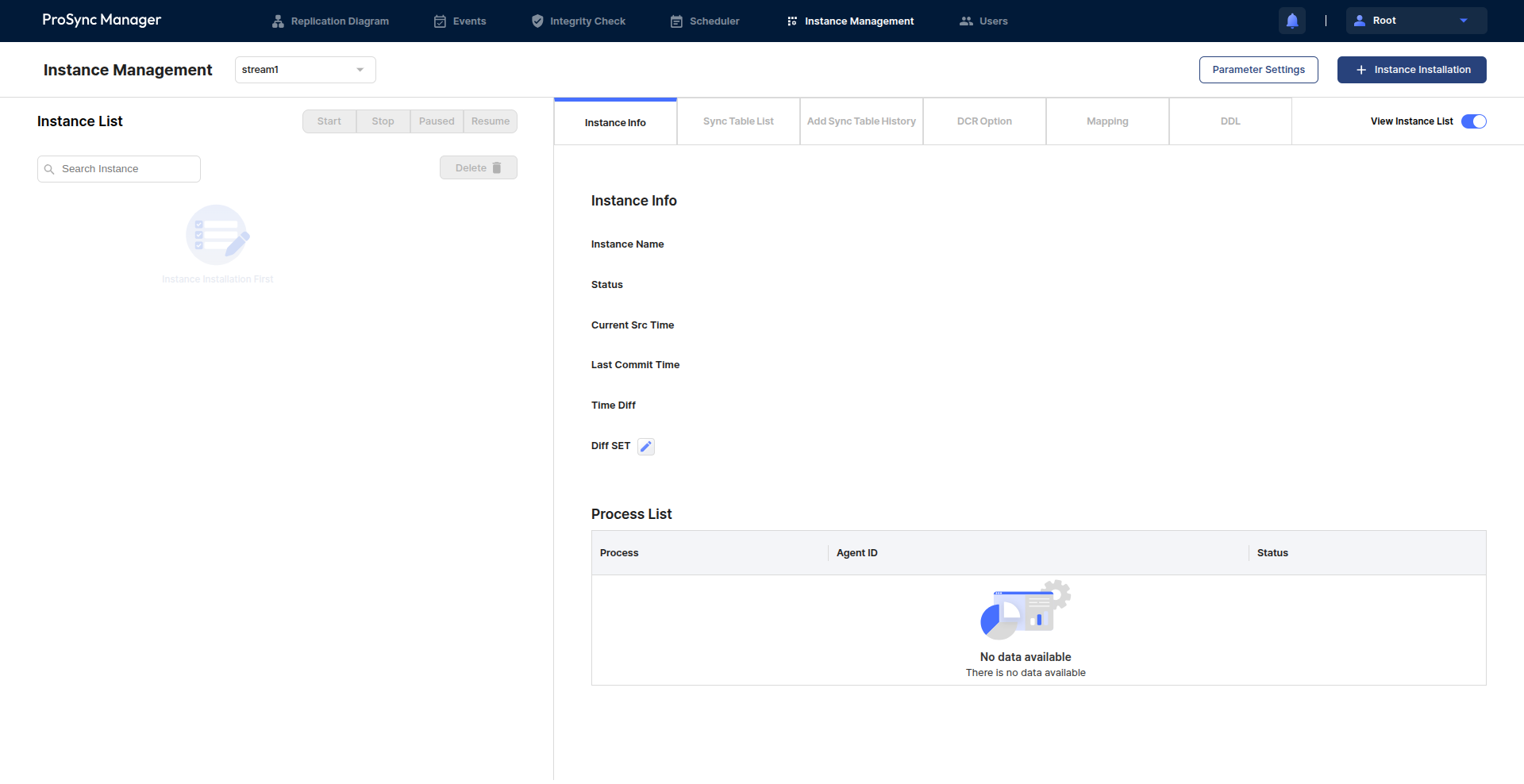Click the magnifier icon in Search Instance
The height and width of the screenshot is (784, 1524).
click(49, 169)
